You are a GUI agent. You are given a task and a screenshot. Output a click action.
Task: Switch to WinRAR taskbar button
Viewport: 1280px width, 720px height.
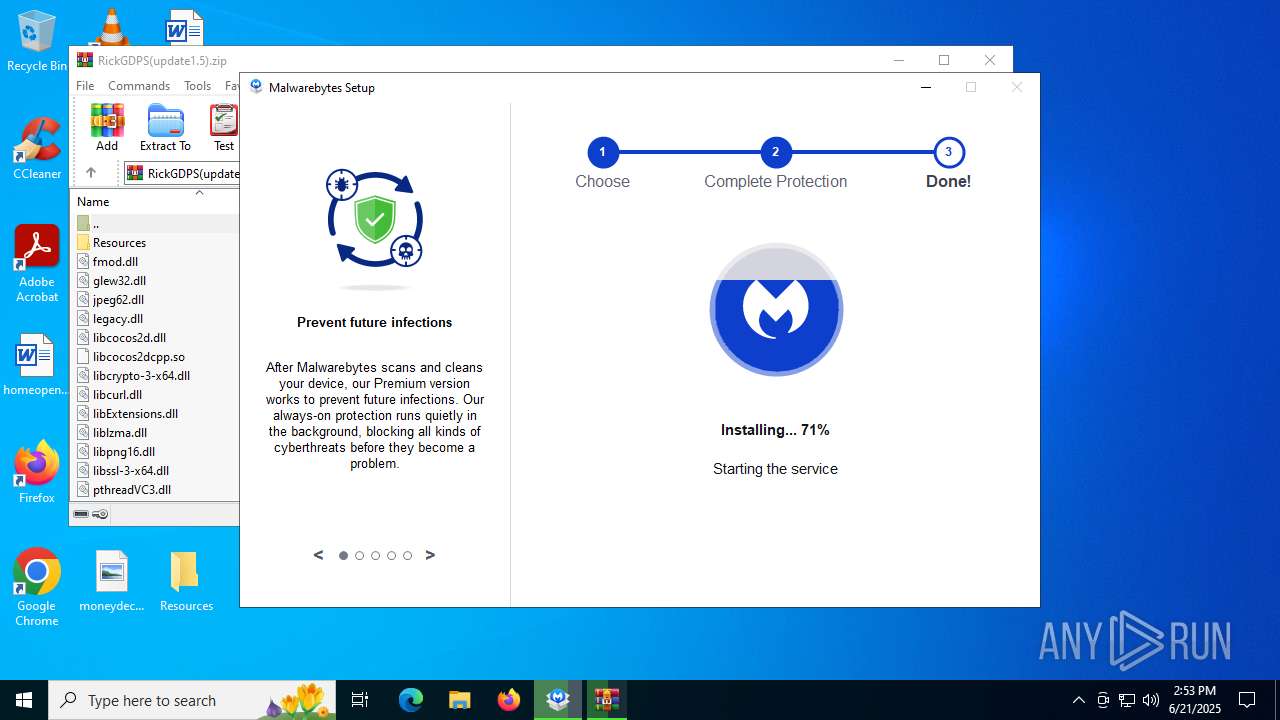coord(606,700)
